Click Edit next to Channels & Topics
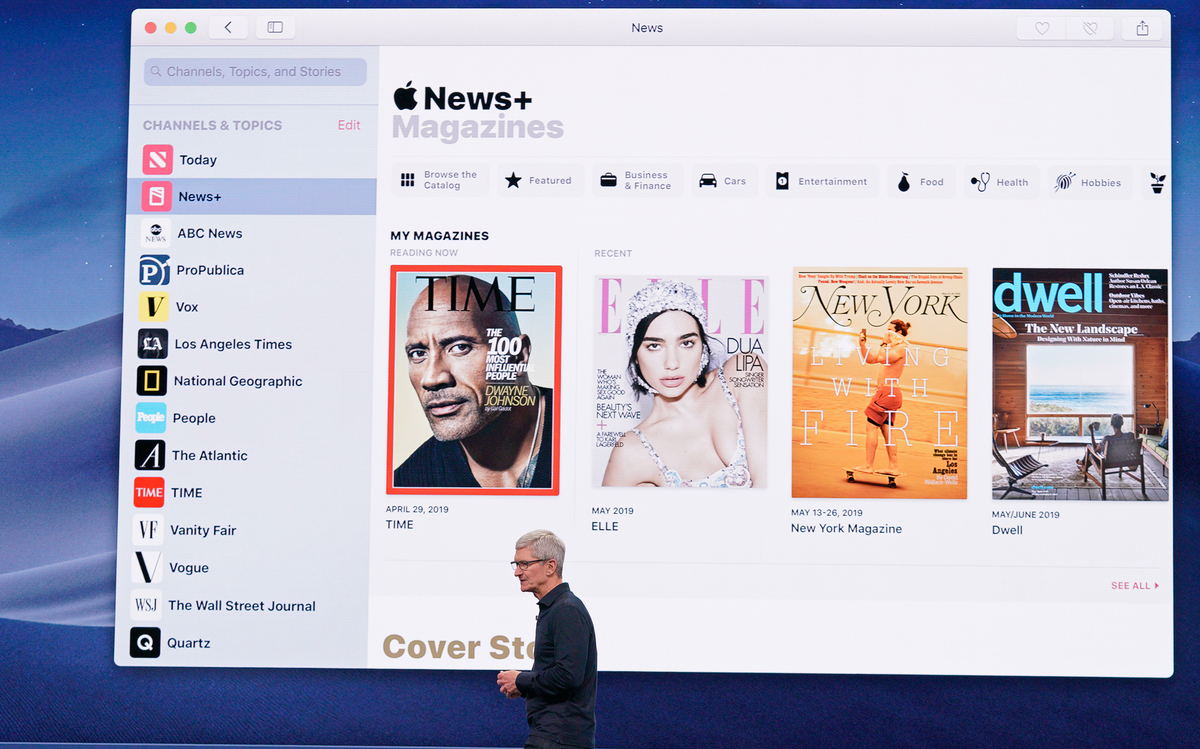 tap(349, 125)
